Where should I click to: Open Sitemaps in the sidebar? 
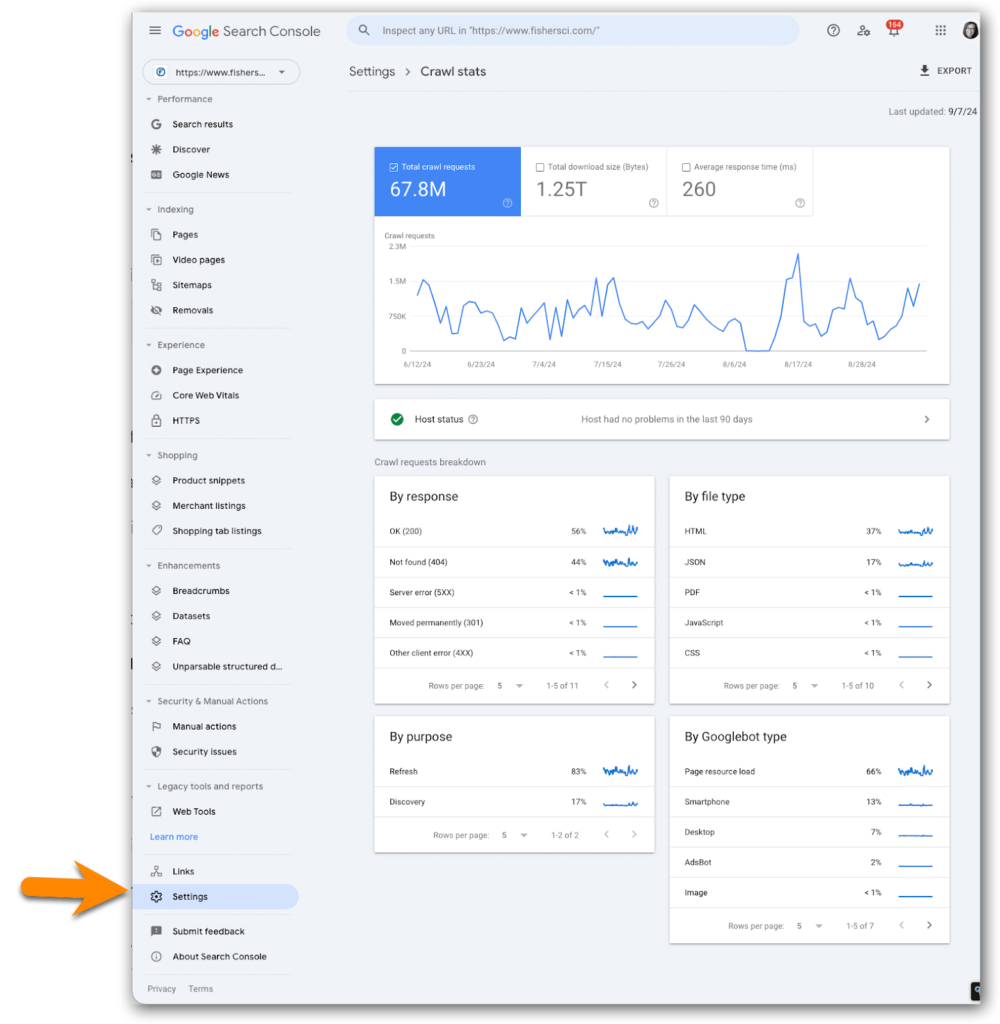[x=191, y=285]
